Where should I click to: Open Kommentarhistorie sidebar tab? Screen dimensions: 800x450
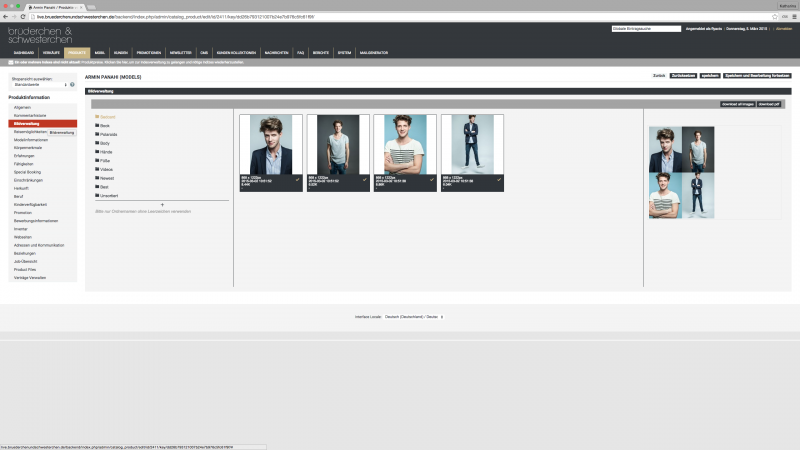tap(30, 115)
